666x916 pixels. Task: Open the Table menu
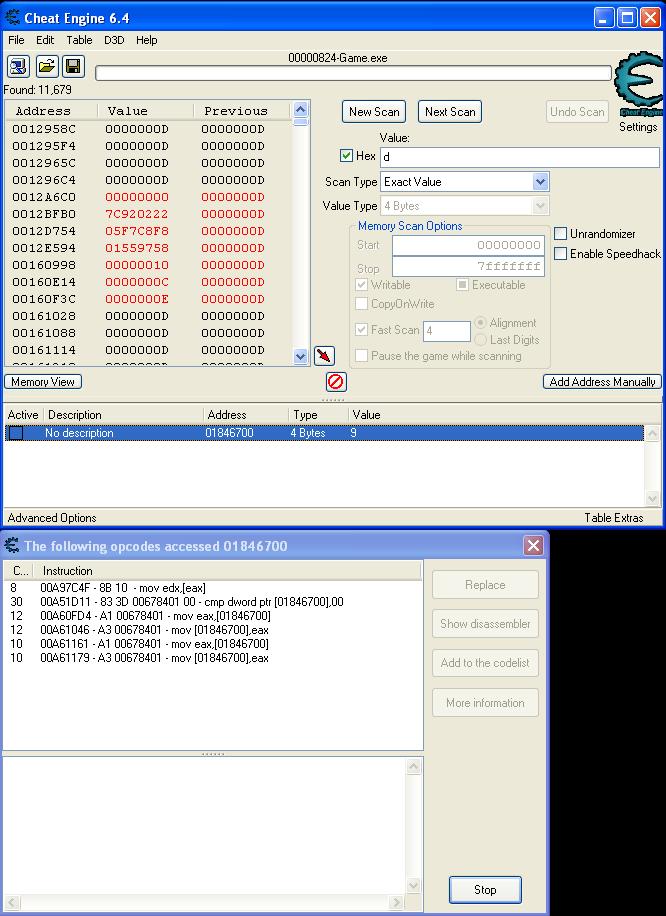[79, 40]
